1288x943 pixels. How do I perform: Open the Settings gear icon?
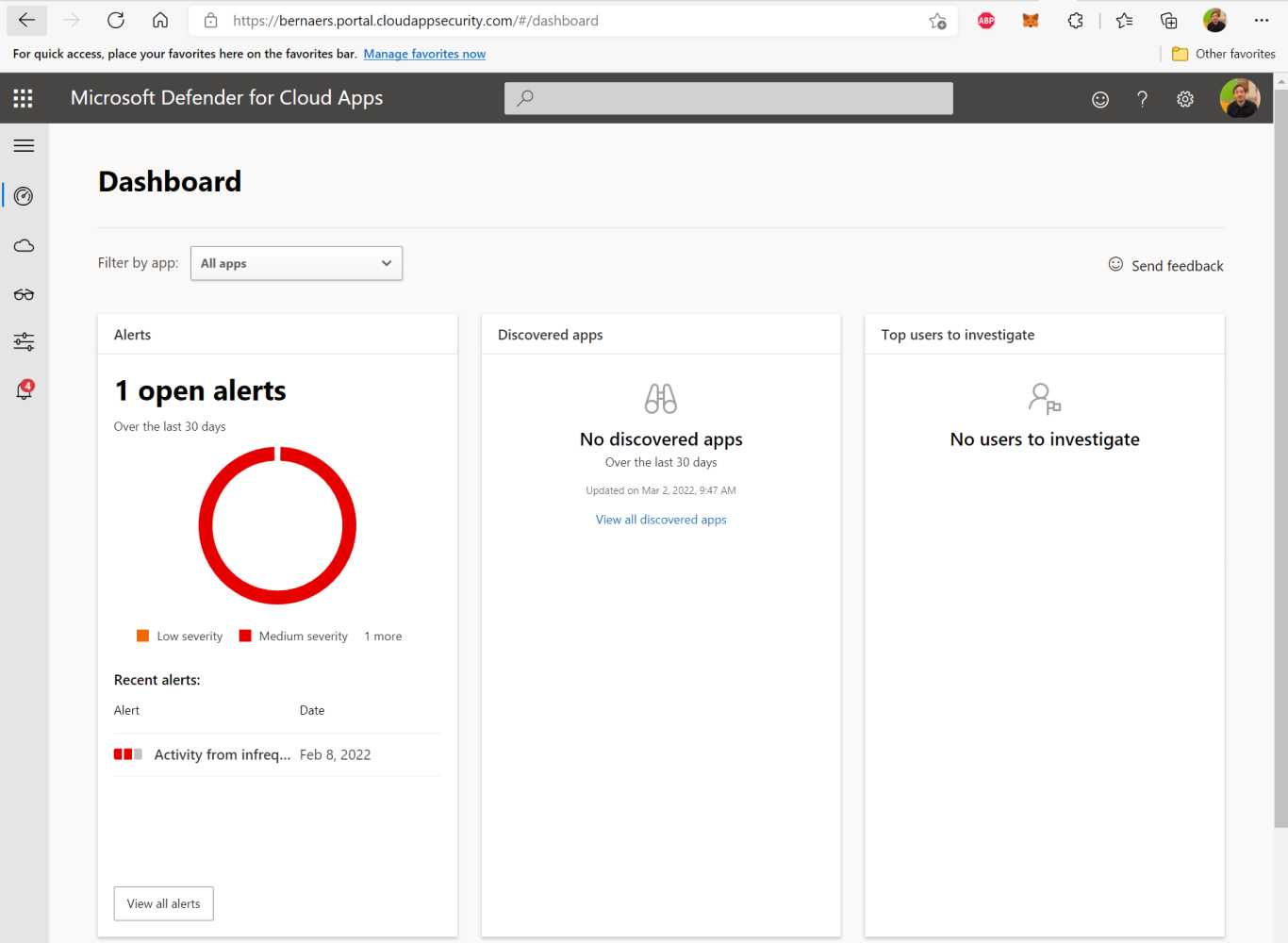(1184, 98)
